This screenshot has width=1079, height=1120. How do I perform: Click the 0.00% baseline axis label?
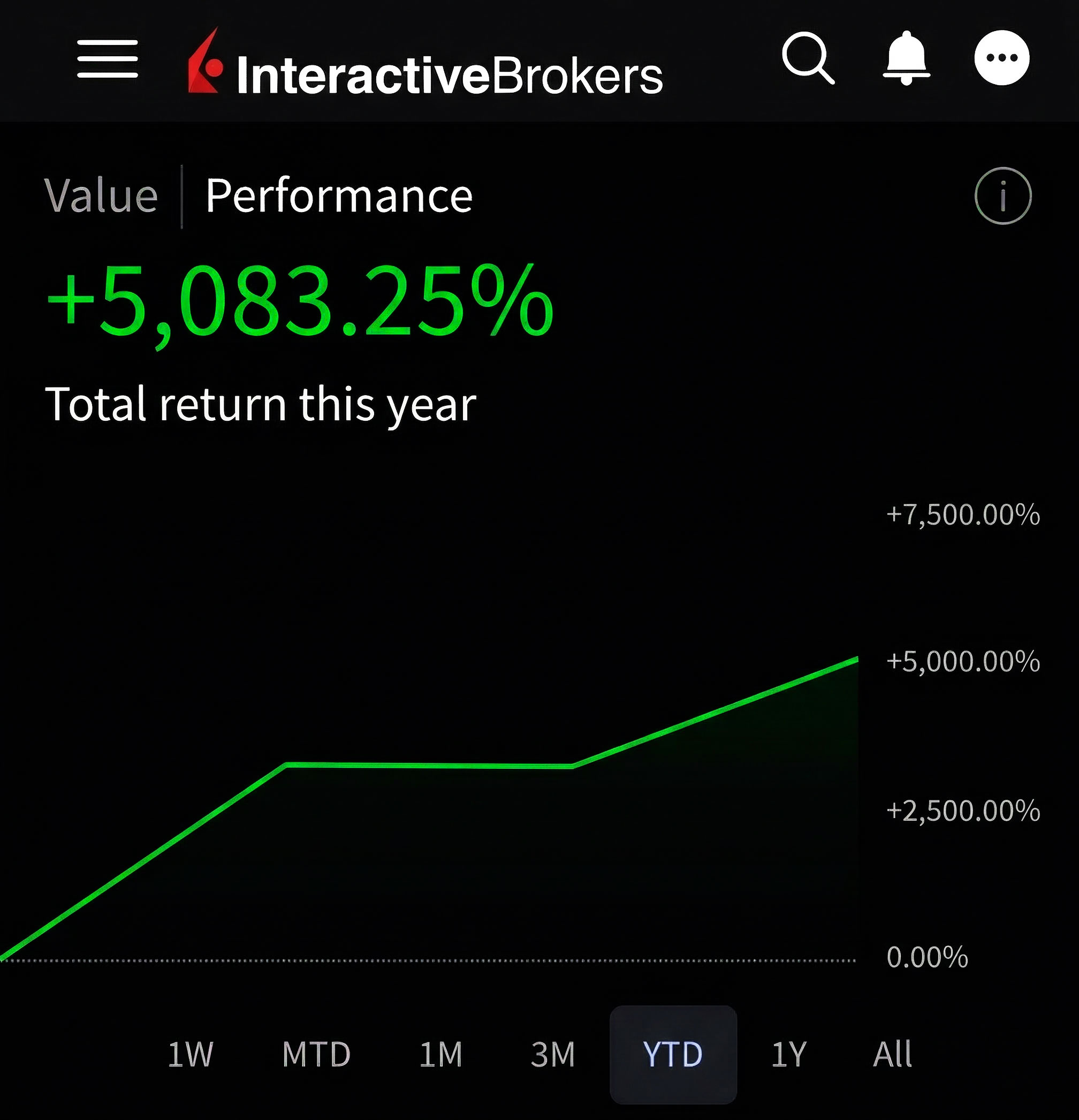[x=927, y=957]
